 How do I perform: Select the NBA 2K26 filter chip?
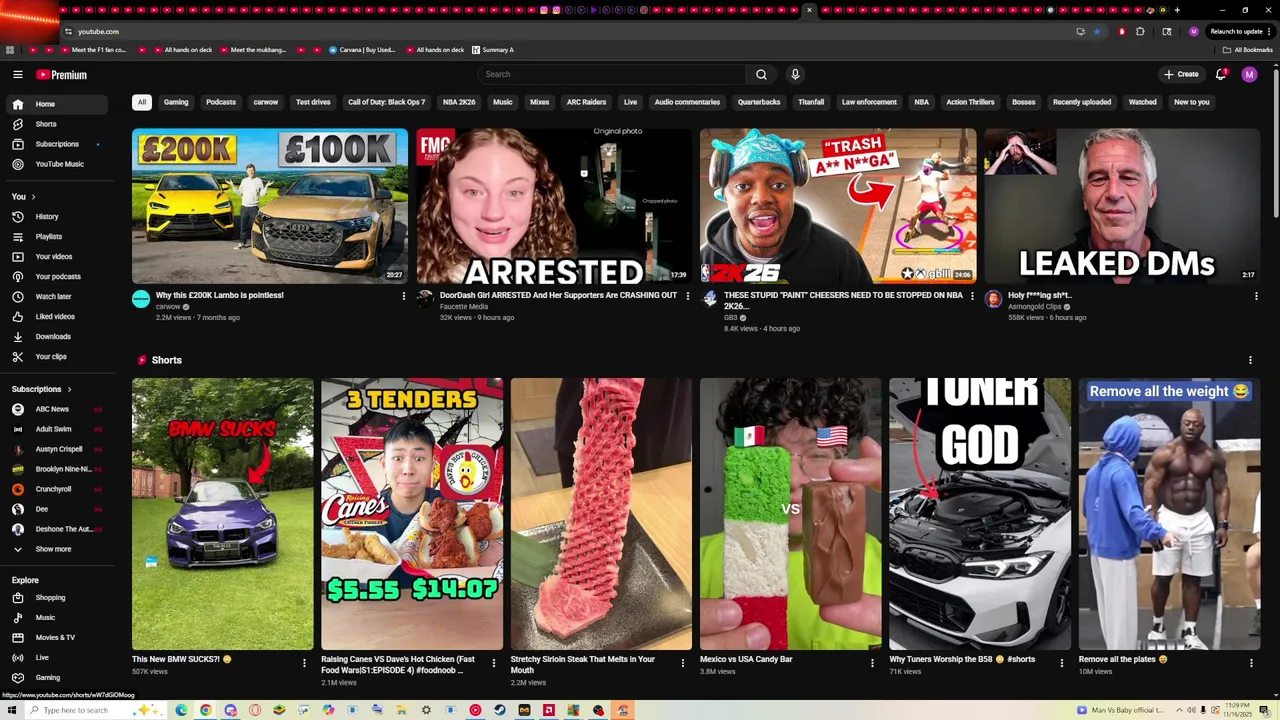coord(459,102)
